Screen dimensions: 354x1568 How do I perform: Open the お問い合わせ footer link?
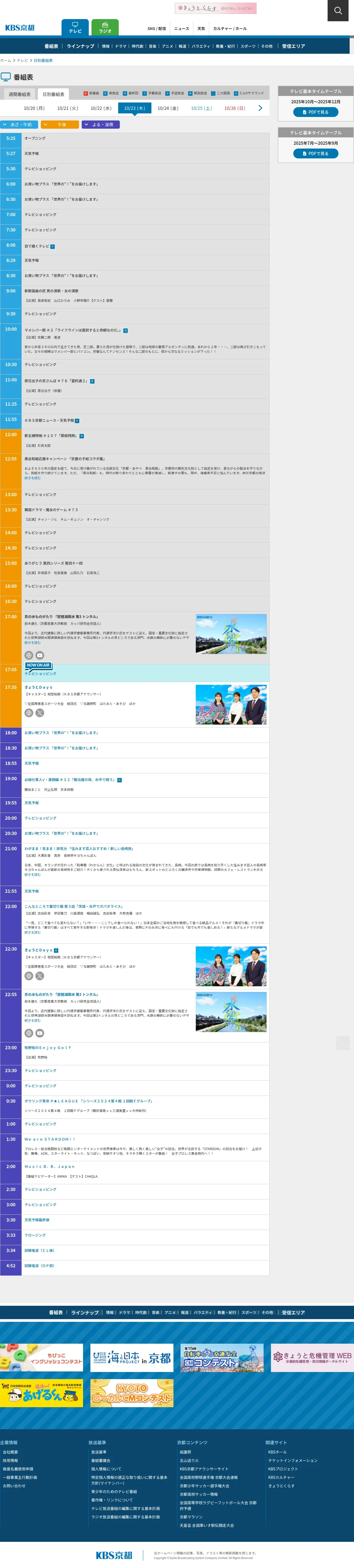tap(14, 1486)
